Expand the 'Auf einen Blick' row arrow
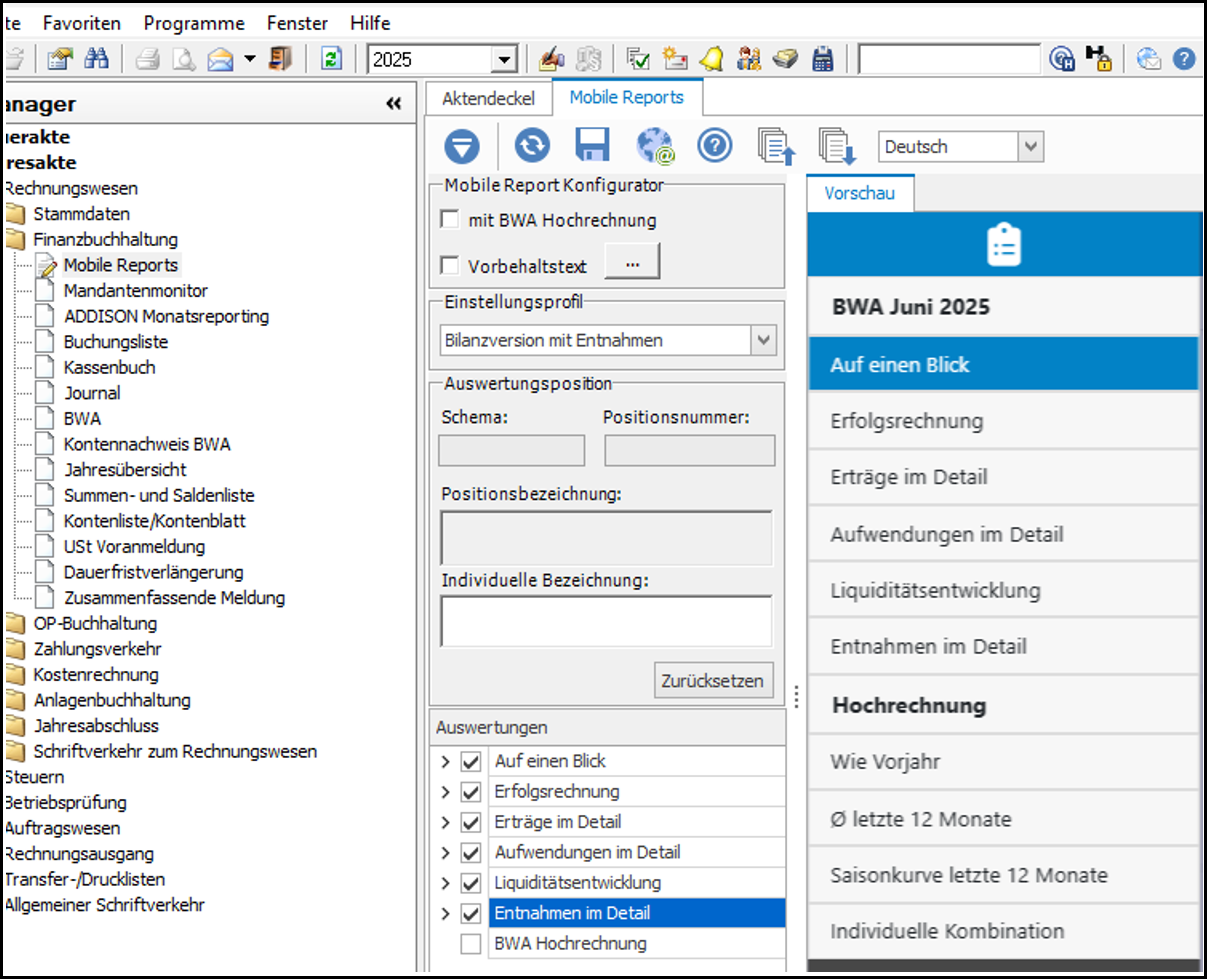1207x979 pixels. [445, 762]
